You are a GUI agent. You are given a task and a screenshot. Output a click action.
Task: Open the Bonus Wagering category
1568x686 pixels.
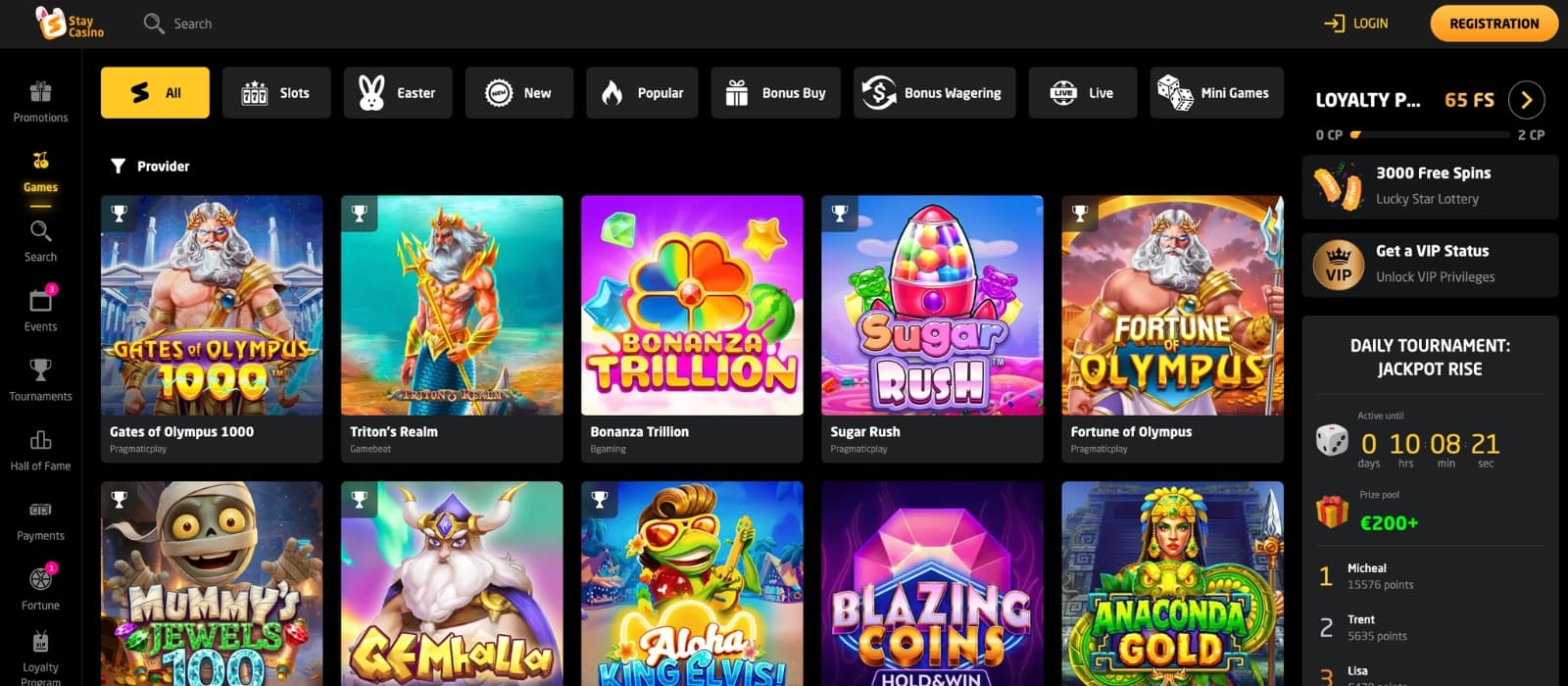tap(934, 93)
